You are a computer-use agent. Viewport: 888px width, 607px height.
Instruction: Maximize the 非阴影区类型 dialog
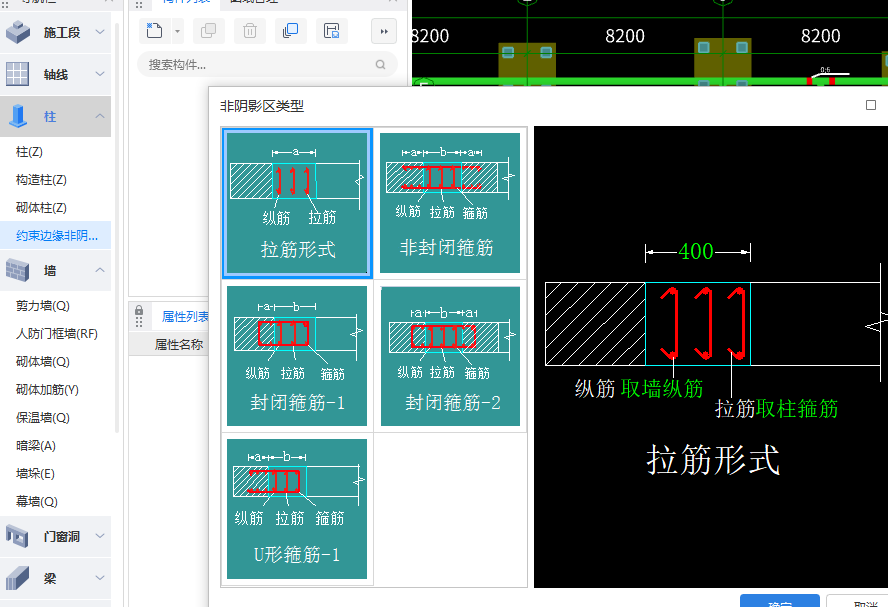(x=871, y=105)
